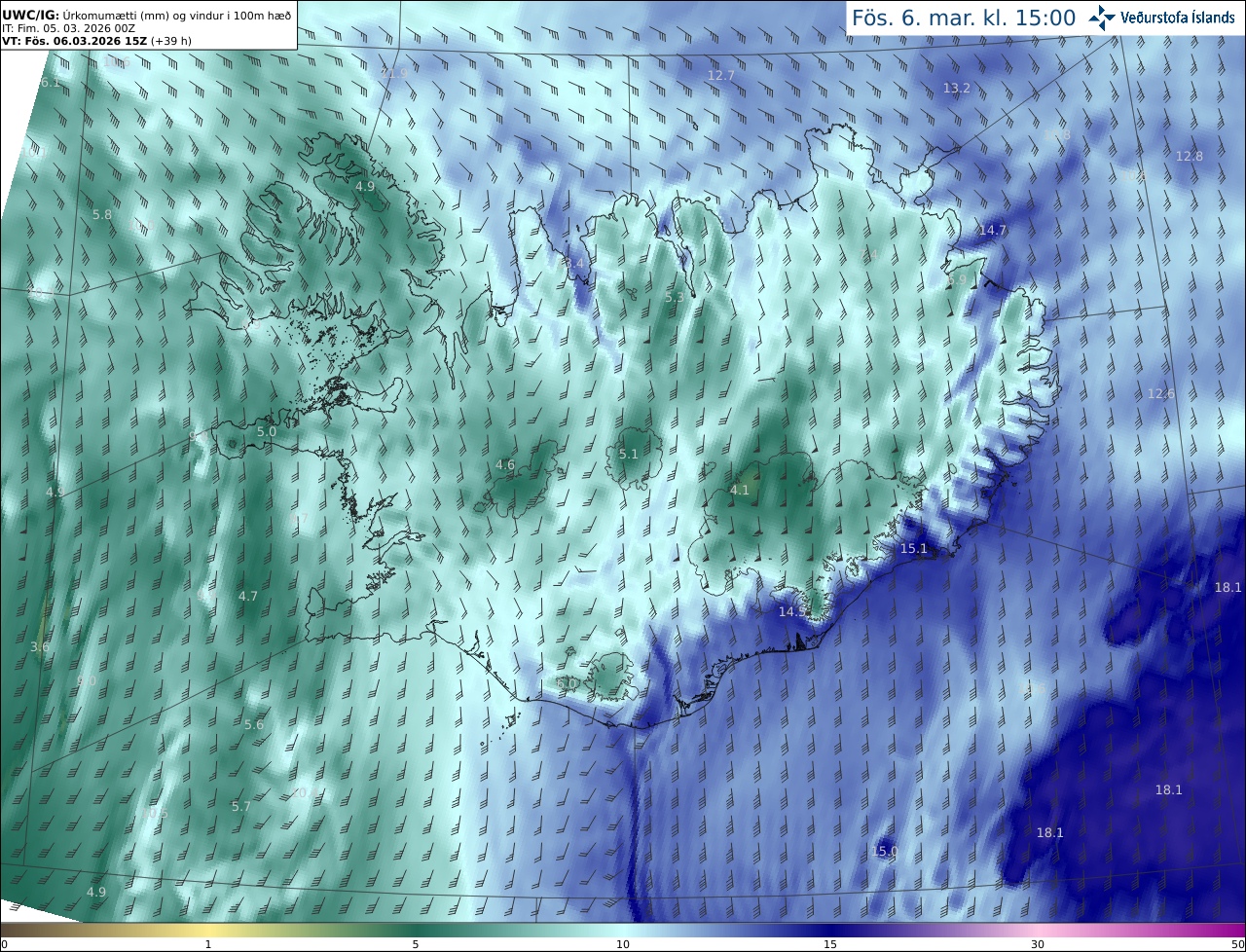
Task: Click the 3.6 value on the map
Action: [x=40, y=646]
